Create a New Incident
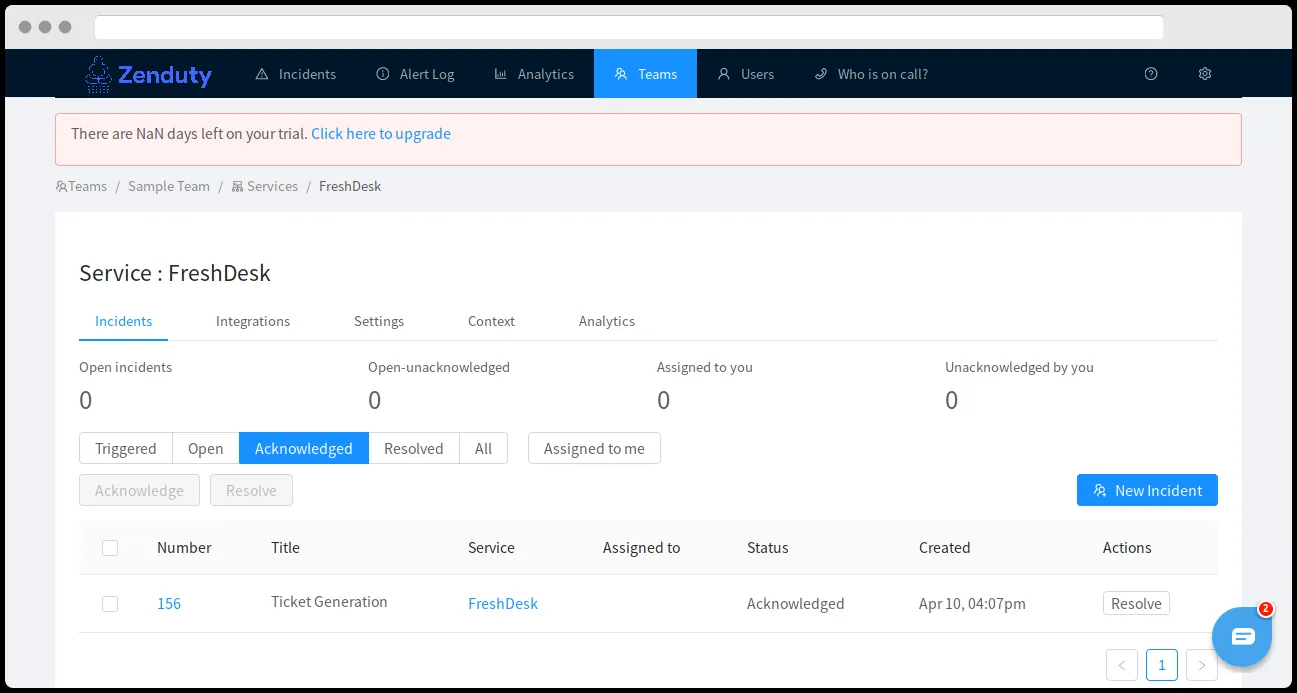Viewport: 1297px width, 693px height. pyautogui.click(x=1147, y=490)
